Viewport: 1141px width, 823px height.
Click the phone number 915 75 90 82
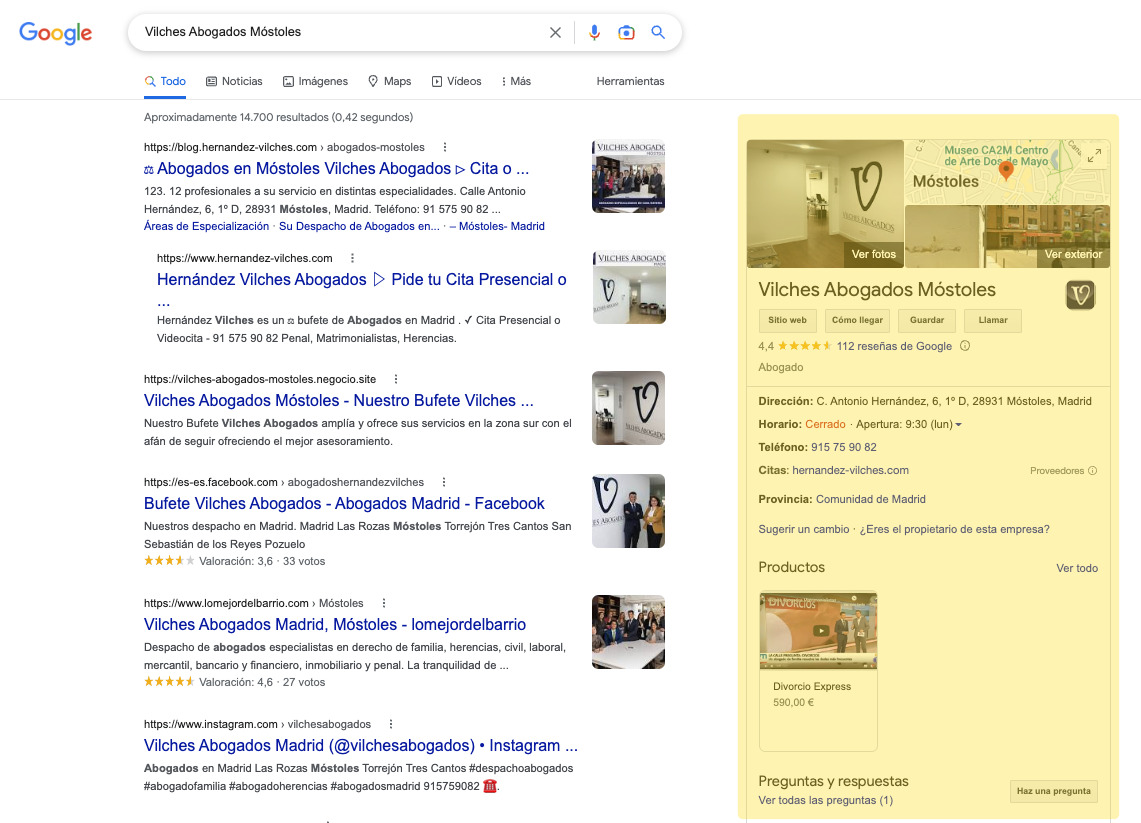844,448
